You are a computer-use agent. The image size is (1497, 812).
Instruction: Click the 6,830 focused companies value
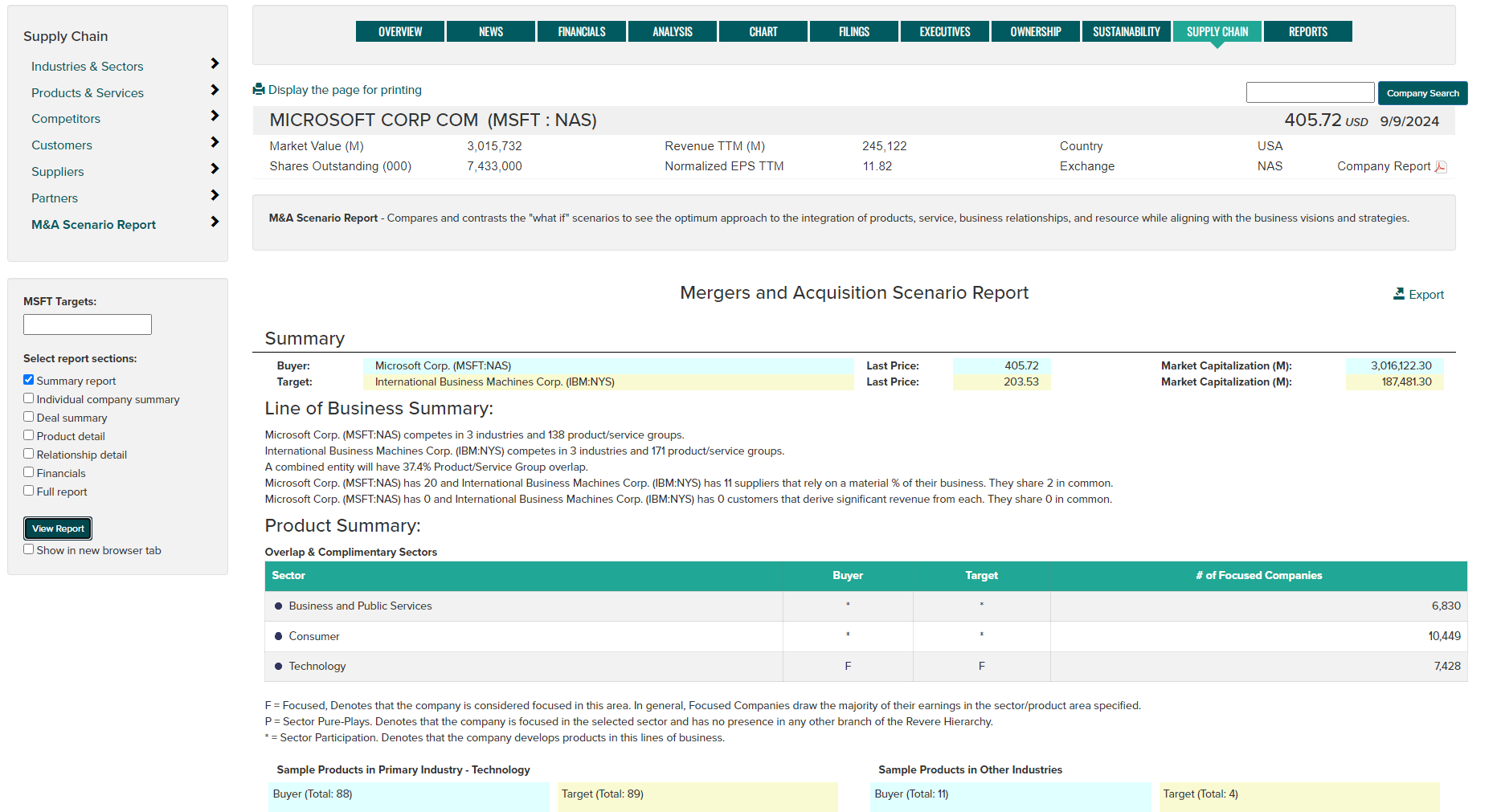pos(1446,606)
